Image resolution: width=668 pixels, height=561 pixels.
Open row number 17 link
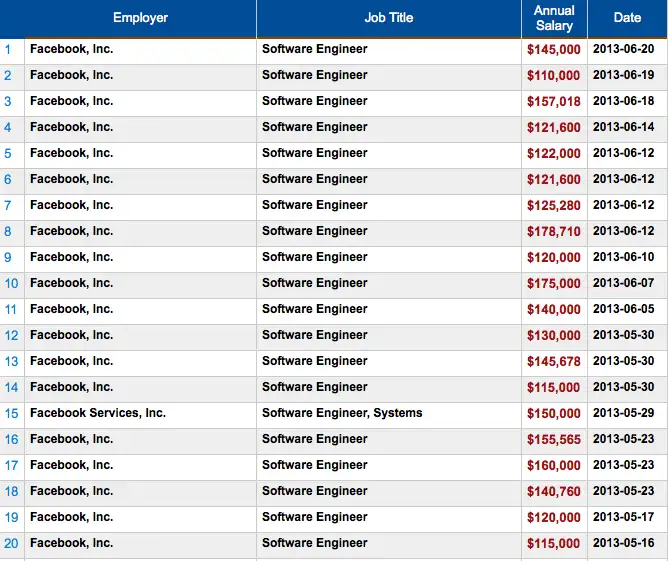pyautogui.click(x=12, y=465)
